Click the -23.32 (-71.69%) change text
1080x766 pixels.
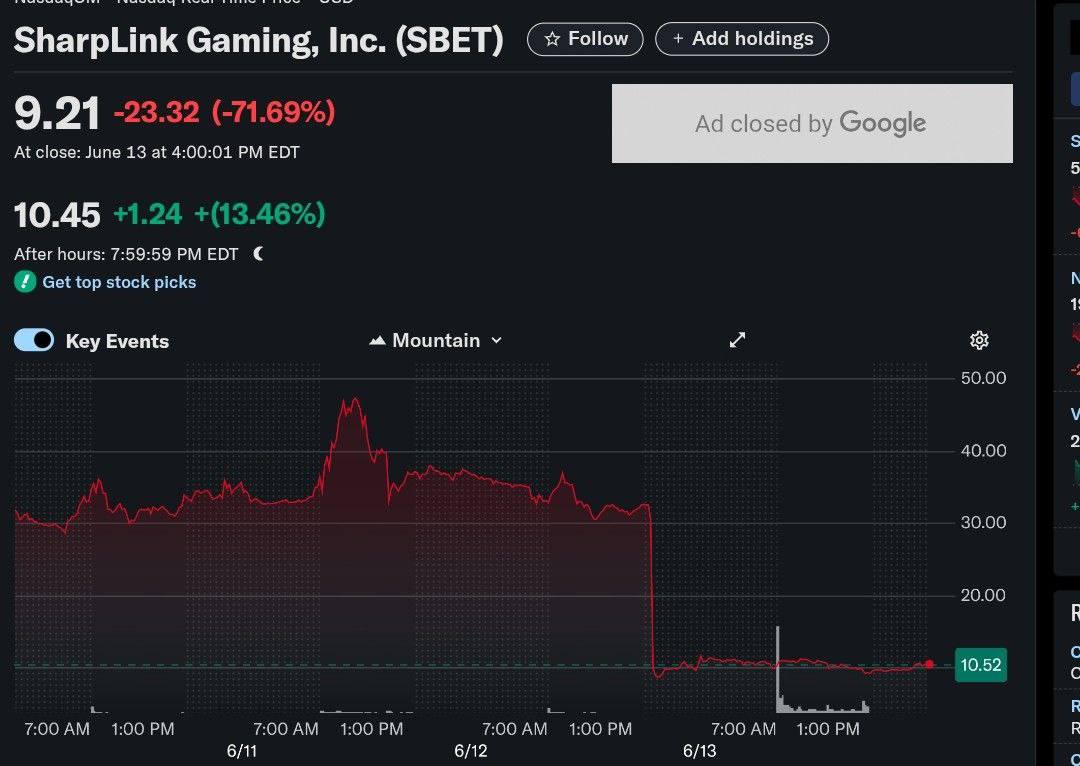click(225, 112)
